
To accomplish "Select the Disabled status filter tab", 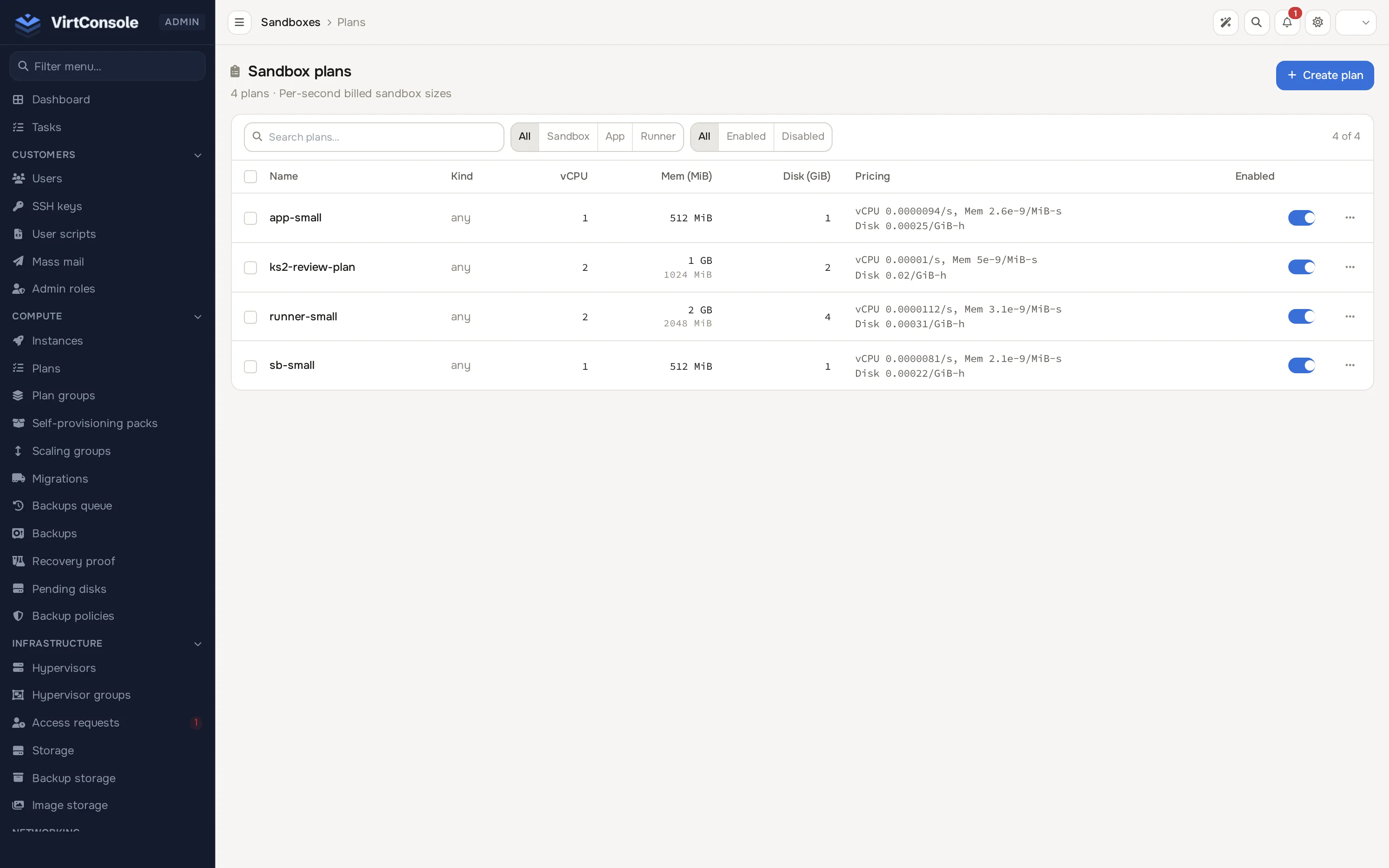I will (x=803, y=137).
